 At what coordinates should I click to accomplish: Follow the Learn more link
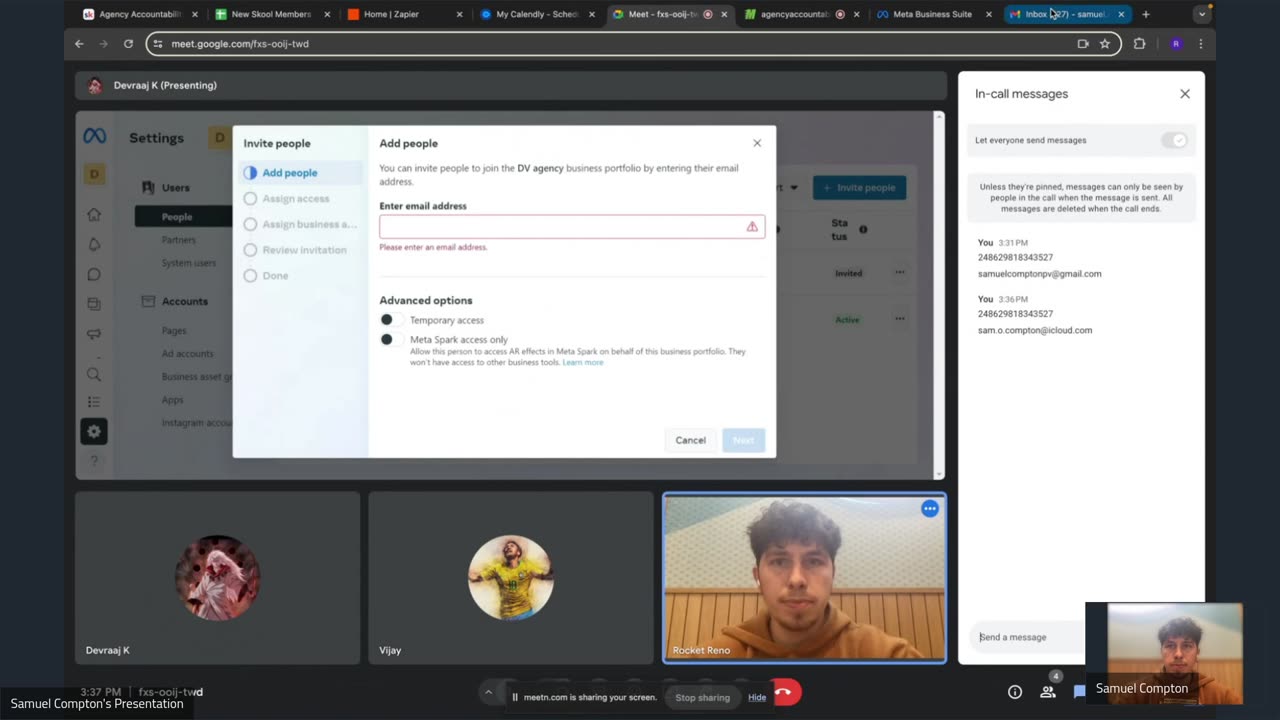pos(583,362)
